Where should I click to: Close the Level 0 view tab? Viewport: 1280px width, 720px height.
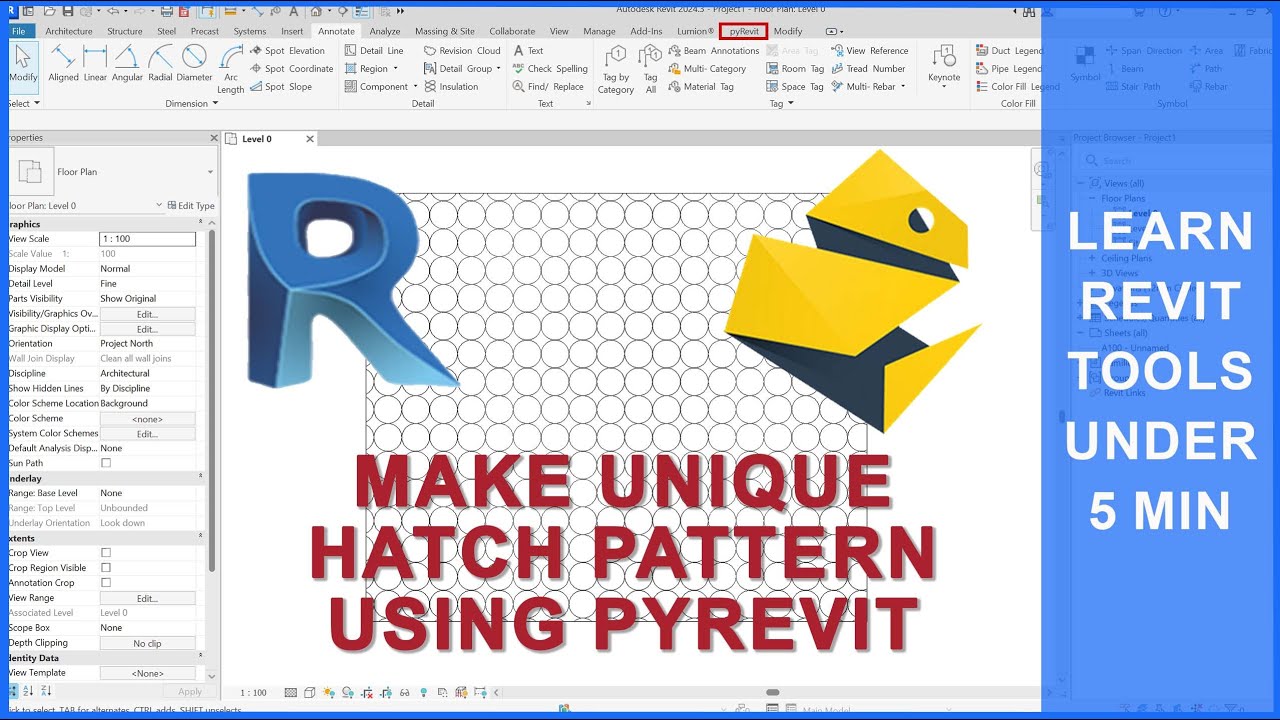tap(310, 139)
